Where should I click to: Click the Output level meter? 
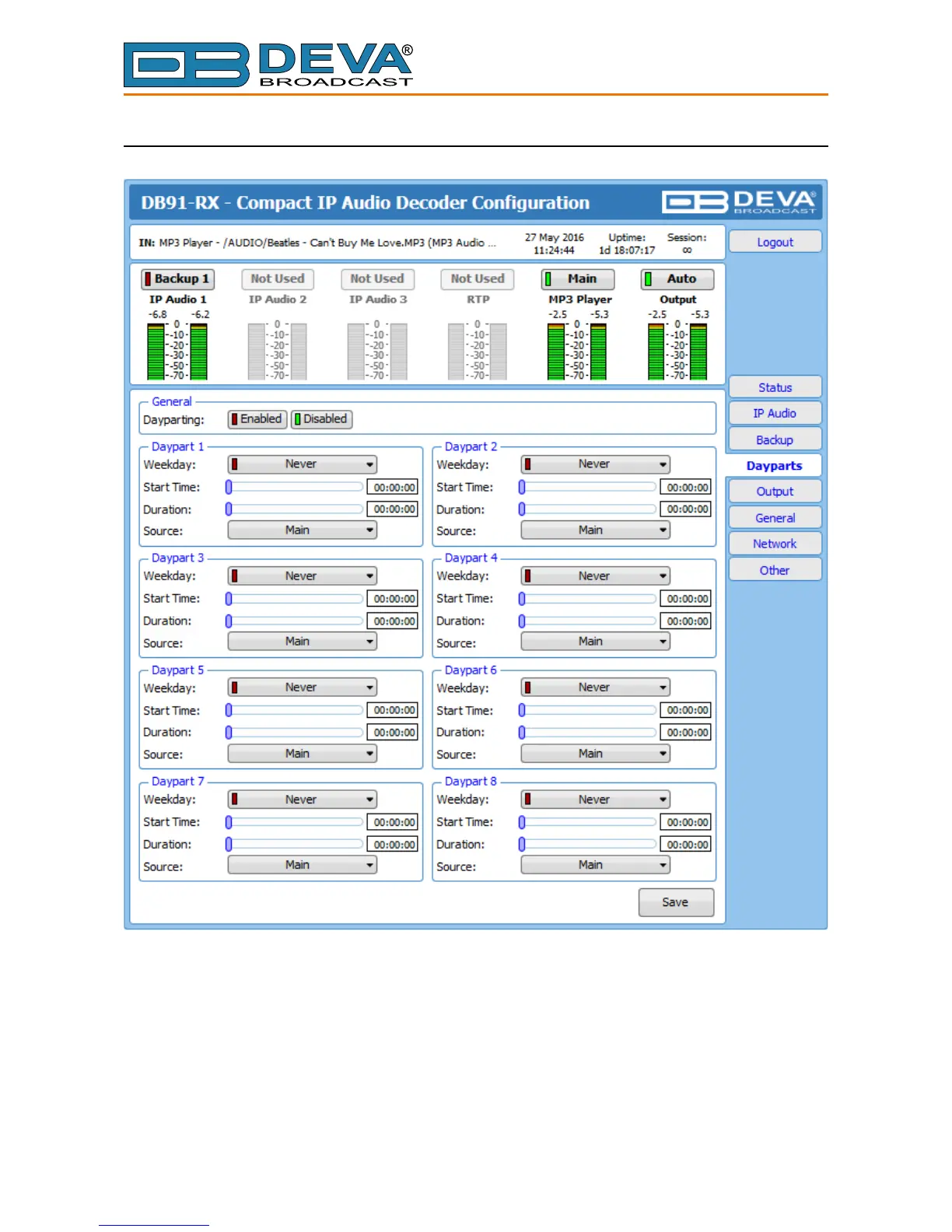click(x=677, y=352)
